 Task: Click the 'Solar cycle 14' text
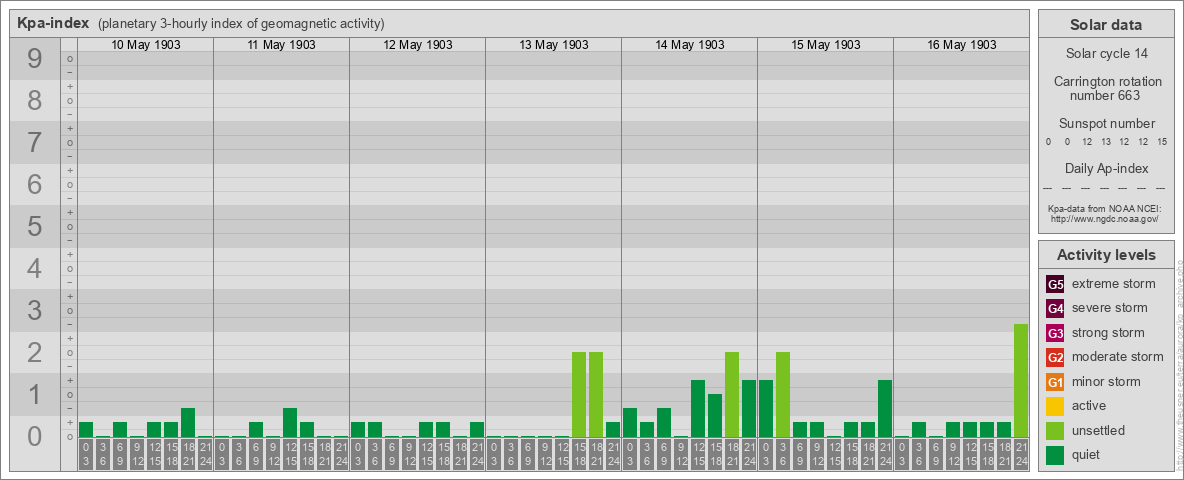[1106, 54]
